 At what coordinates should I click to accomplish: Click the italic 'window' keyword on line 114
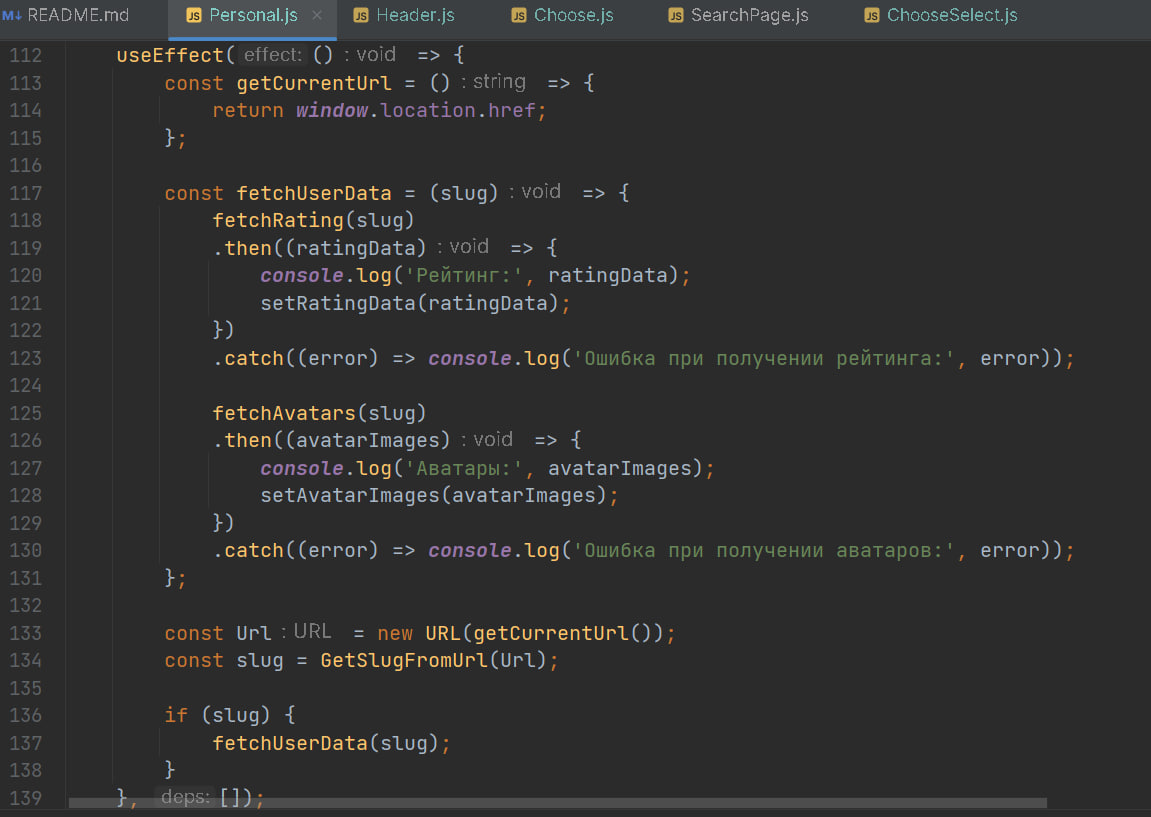[x=332, y=111]
